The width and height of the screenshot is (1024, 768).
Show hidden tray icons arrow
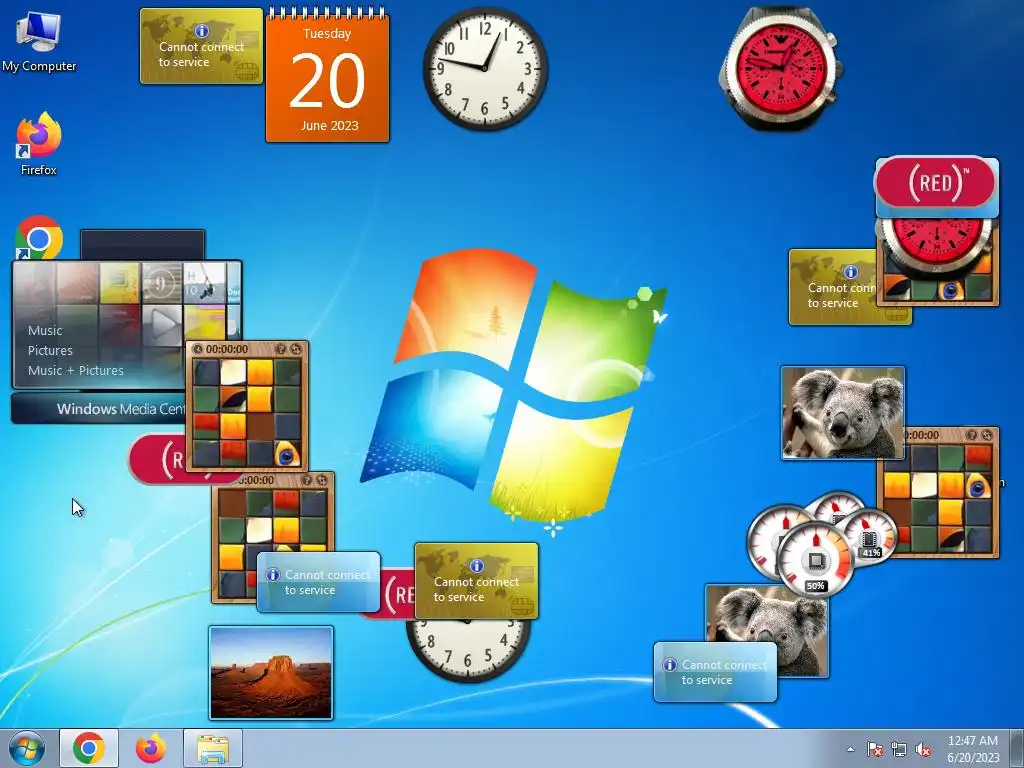coord(850,749)
